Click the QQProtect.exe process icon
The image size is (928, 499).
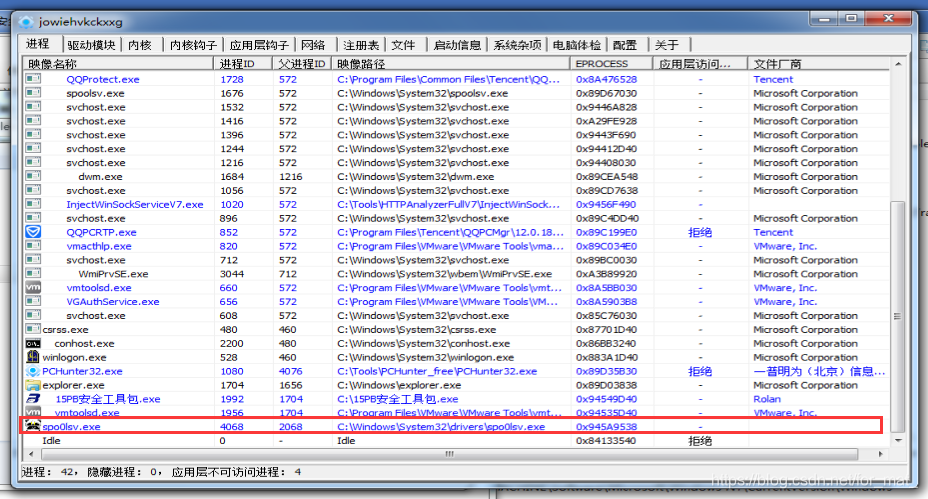[x=33, y=79]
